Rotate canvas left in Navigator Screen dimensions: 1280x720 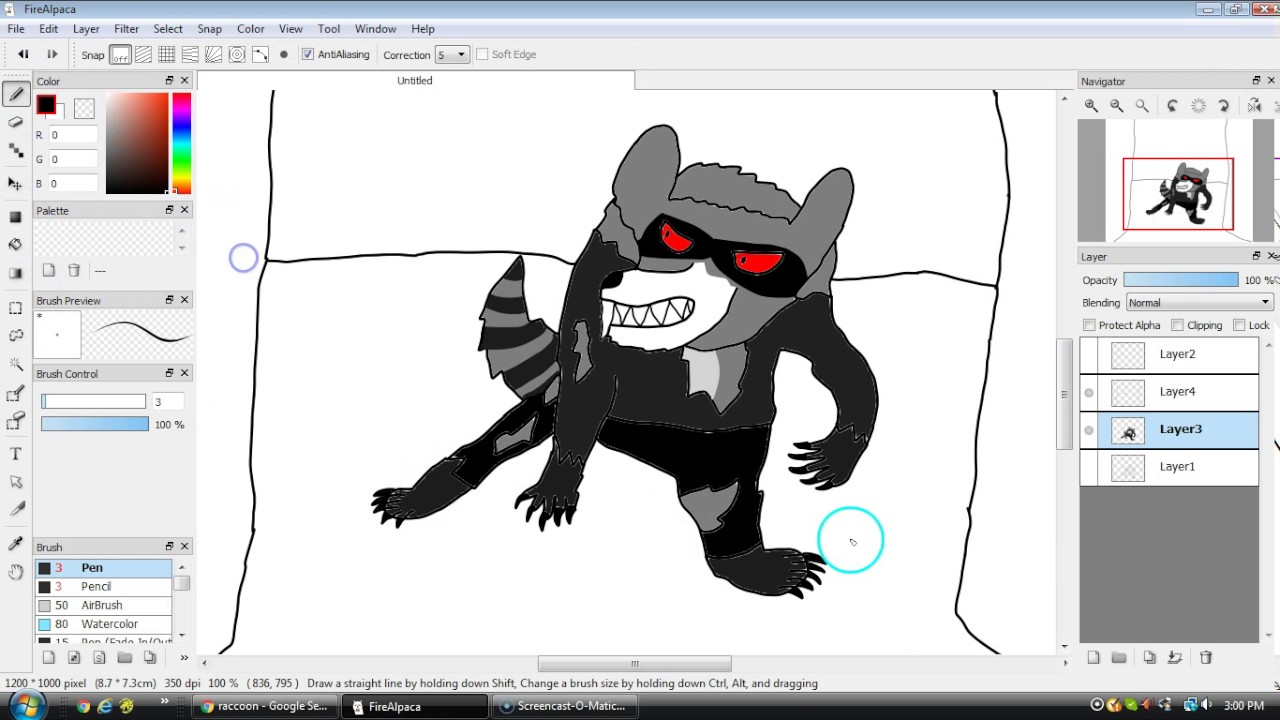click(x=1172, y=106)
